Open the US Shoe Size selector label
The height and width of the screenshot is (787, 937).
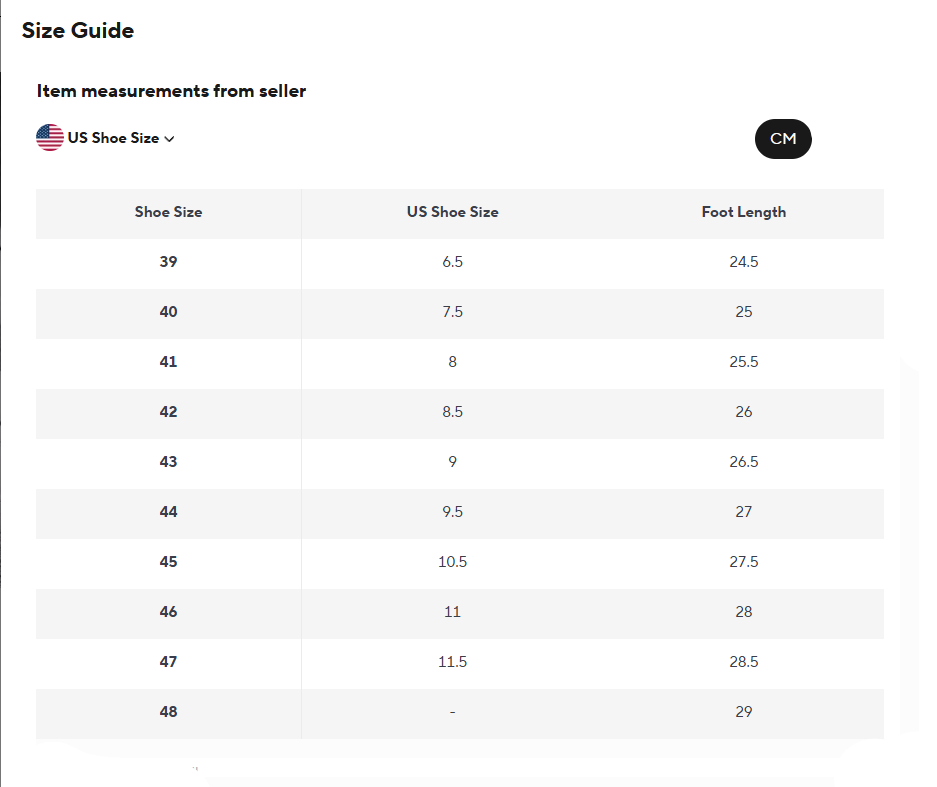(113, 138)
